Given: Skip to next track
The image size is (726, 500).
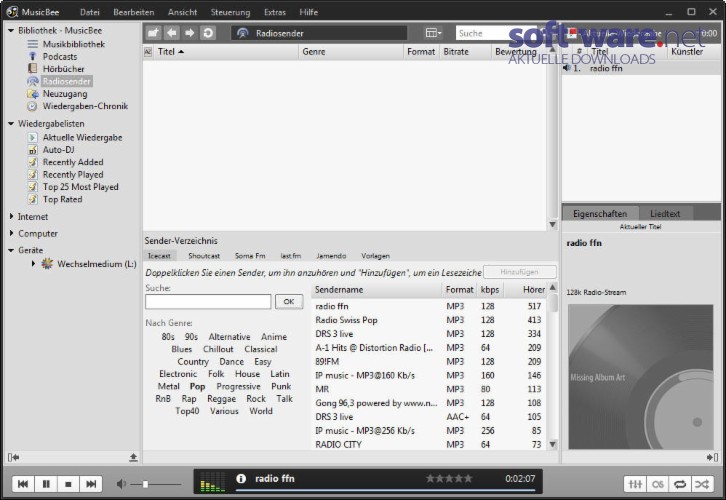Looking at the screenshot, I should coord(91,484).
